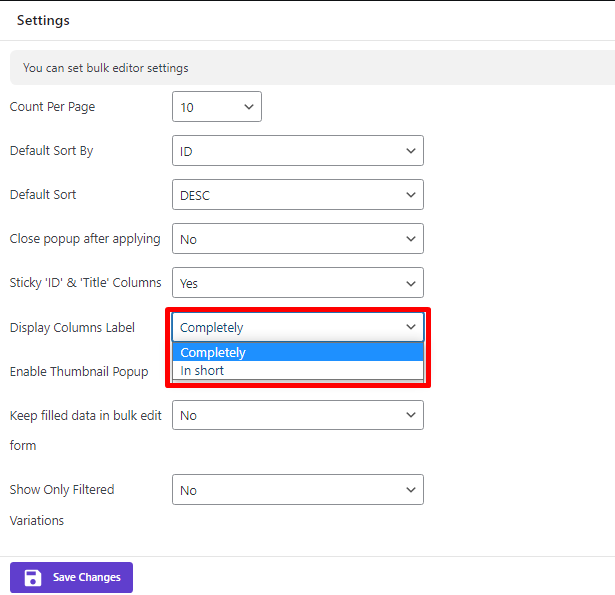Click the Save Changes button text
Image resolution: width=615 pixels, height=595 pixels.
pyautogui.click(x=87, y=577)
